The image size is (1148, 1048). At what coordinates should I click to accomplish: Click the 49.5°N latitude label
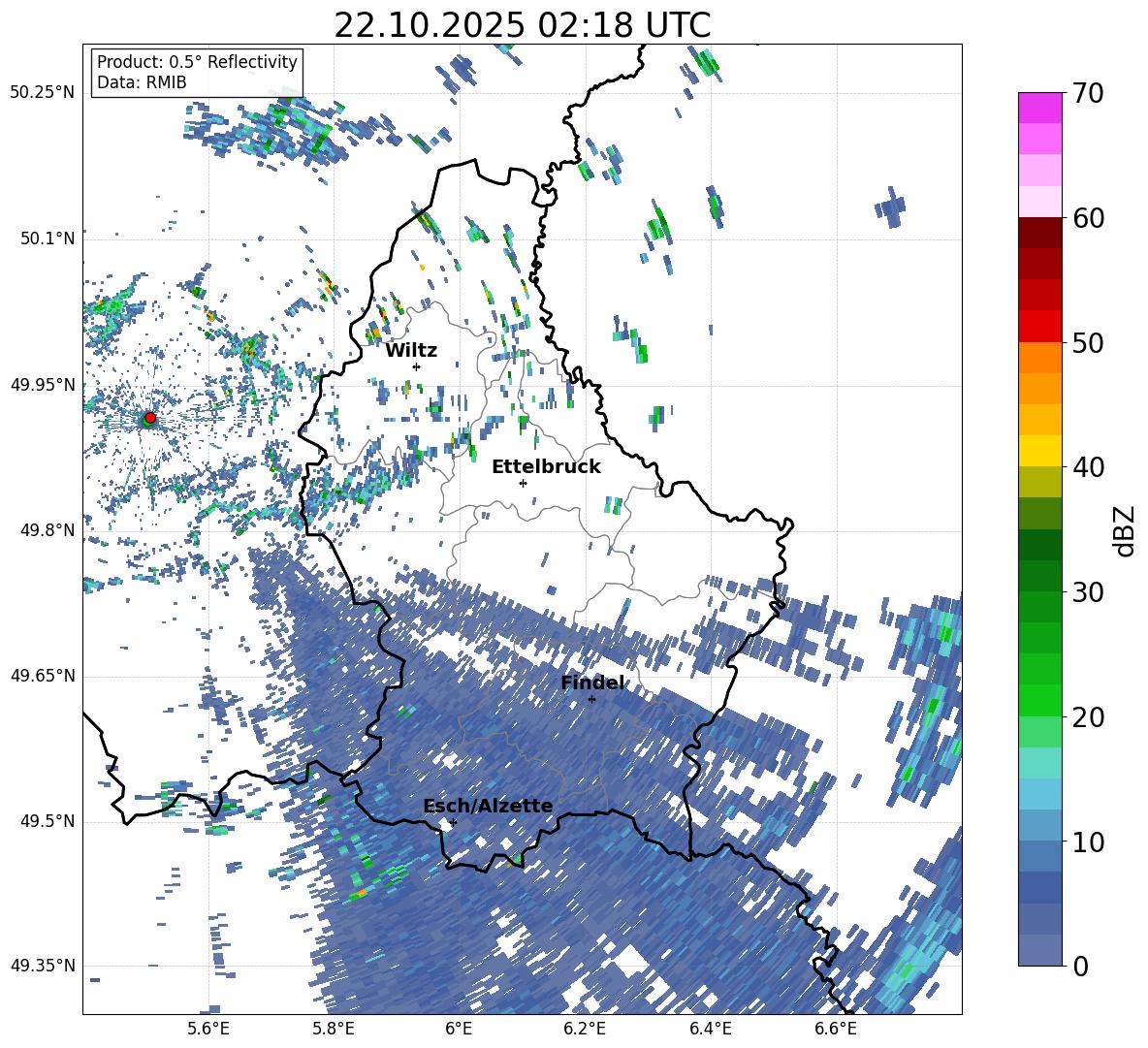(x=47, y=820)
